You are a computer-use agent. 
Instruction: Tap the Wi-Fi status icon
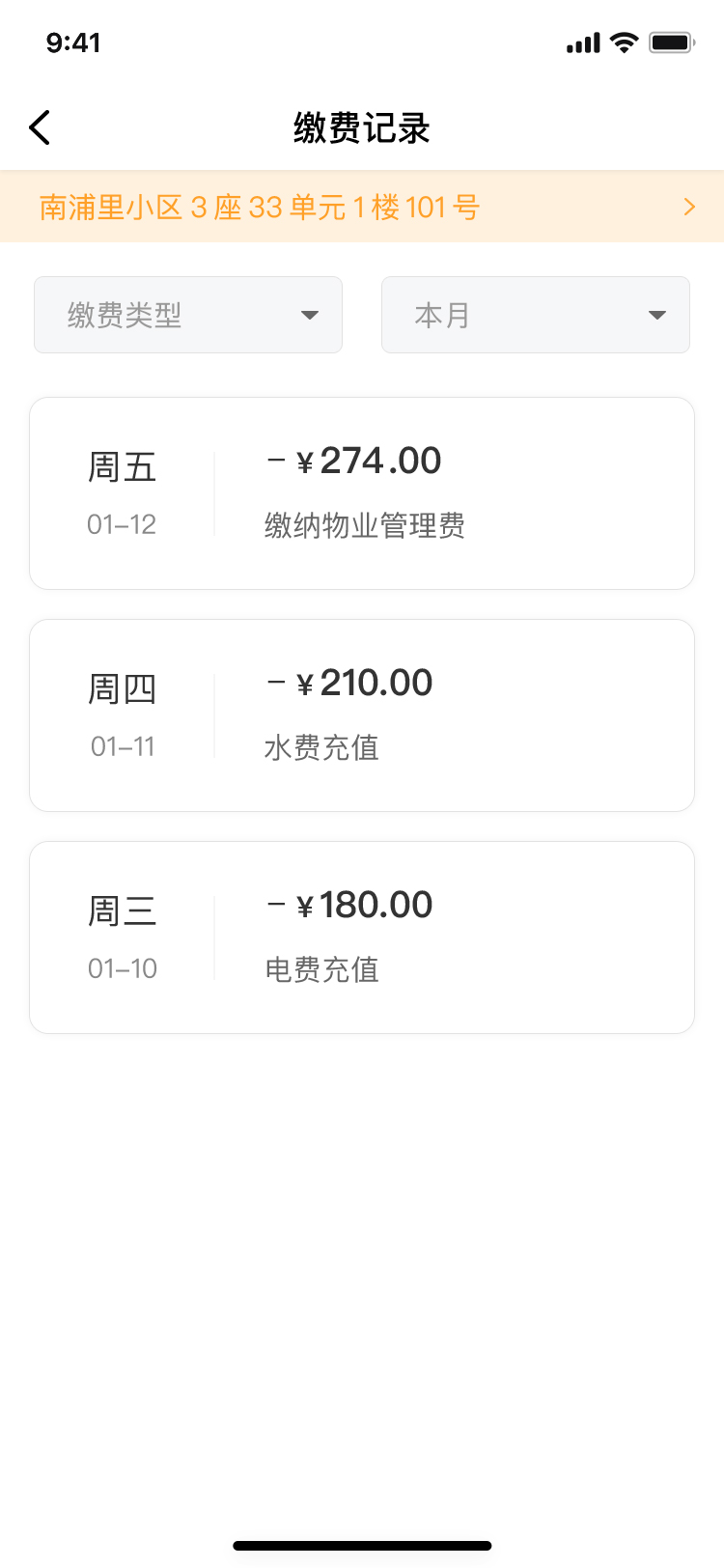(x=625, y=42)
